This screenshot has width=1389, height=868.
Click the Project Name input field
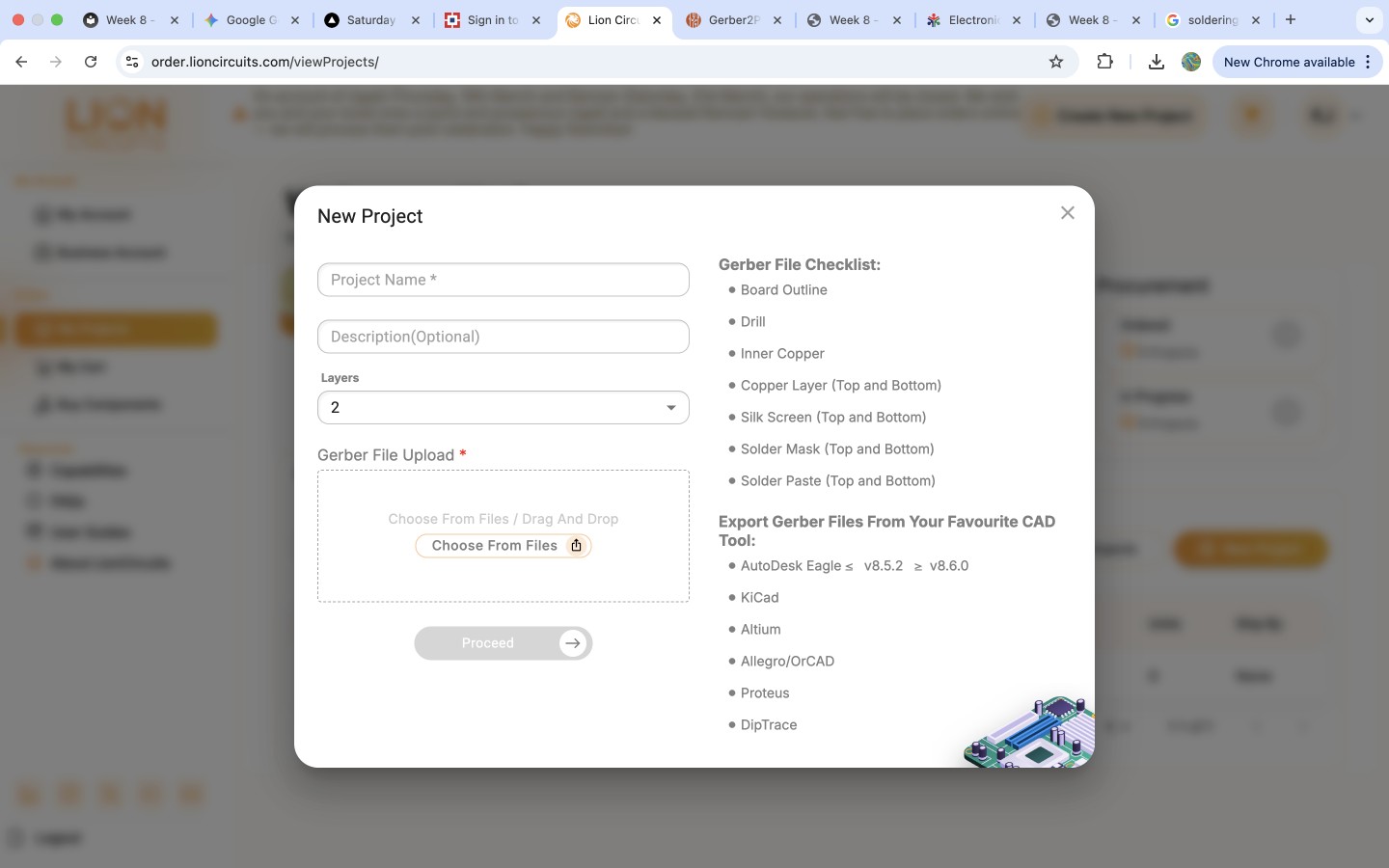504,280
